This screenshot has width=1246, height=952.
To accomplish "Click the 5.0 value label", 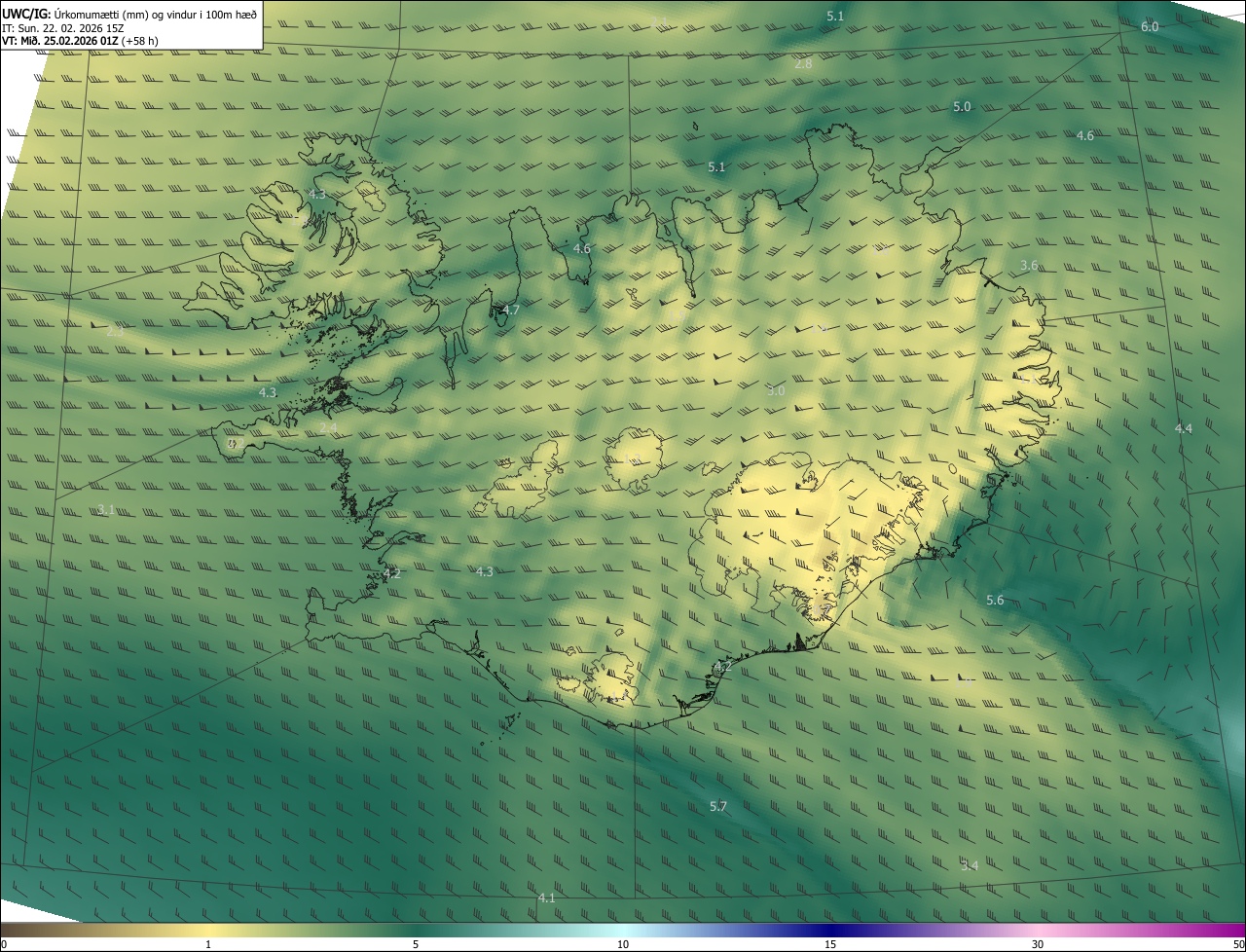I will click(962, 107).
